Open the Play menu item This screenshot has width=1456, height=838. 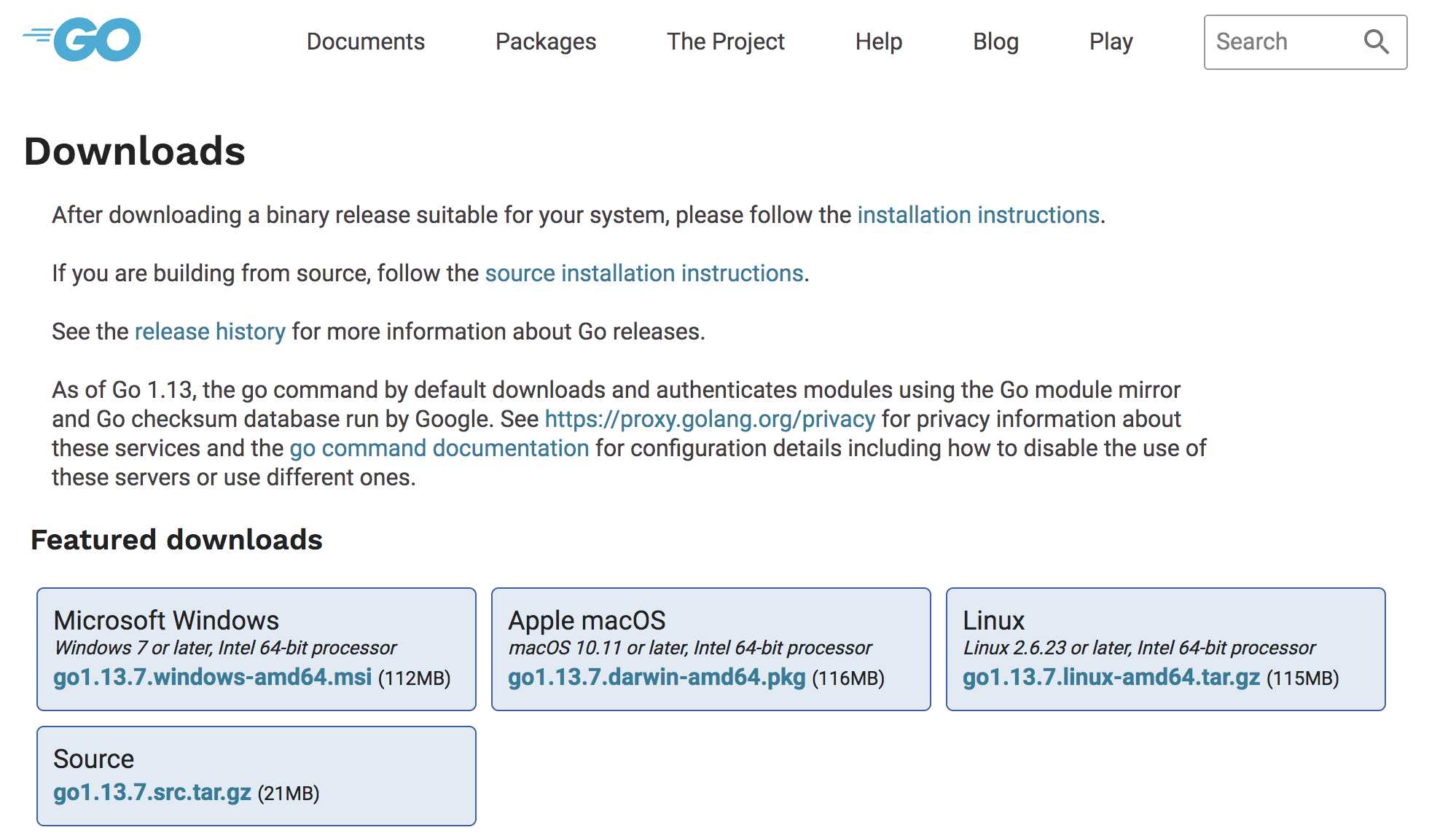1111,42
